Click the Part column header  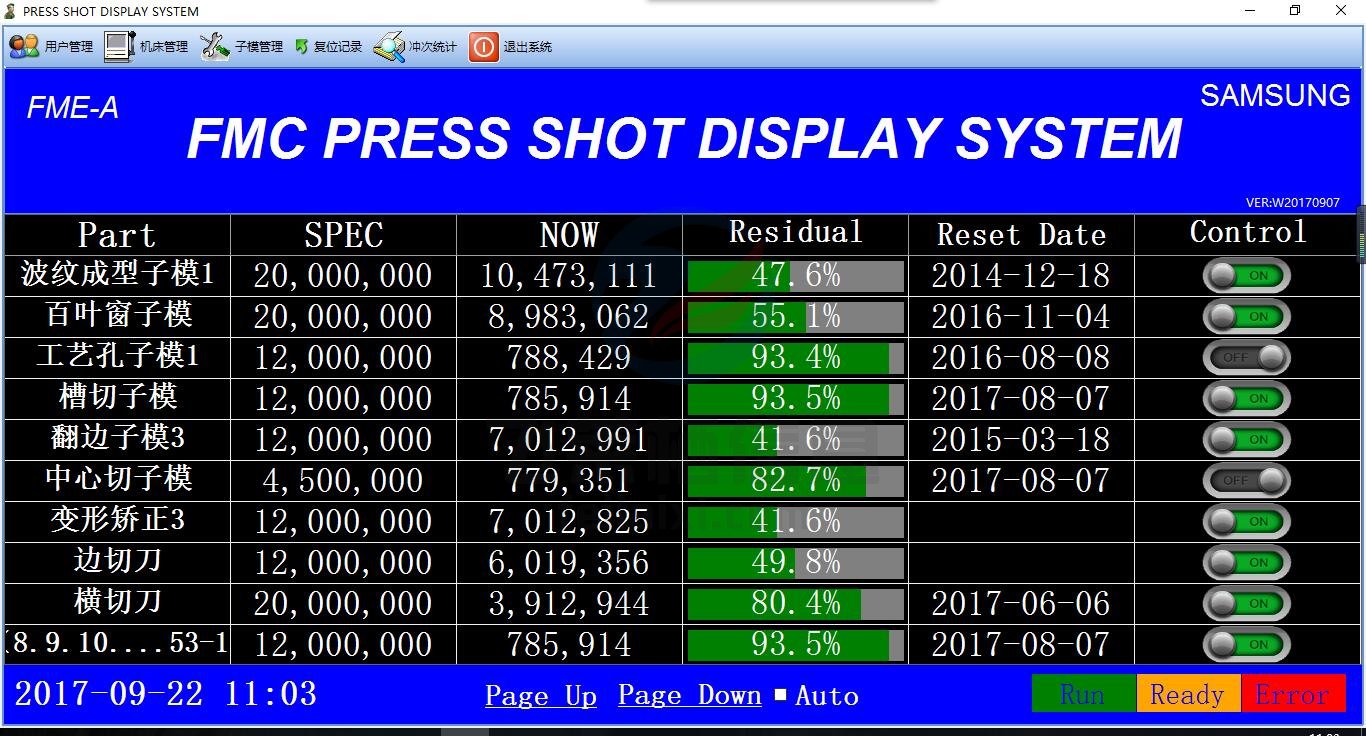(117, 235)
